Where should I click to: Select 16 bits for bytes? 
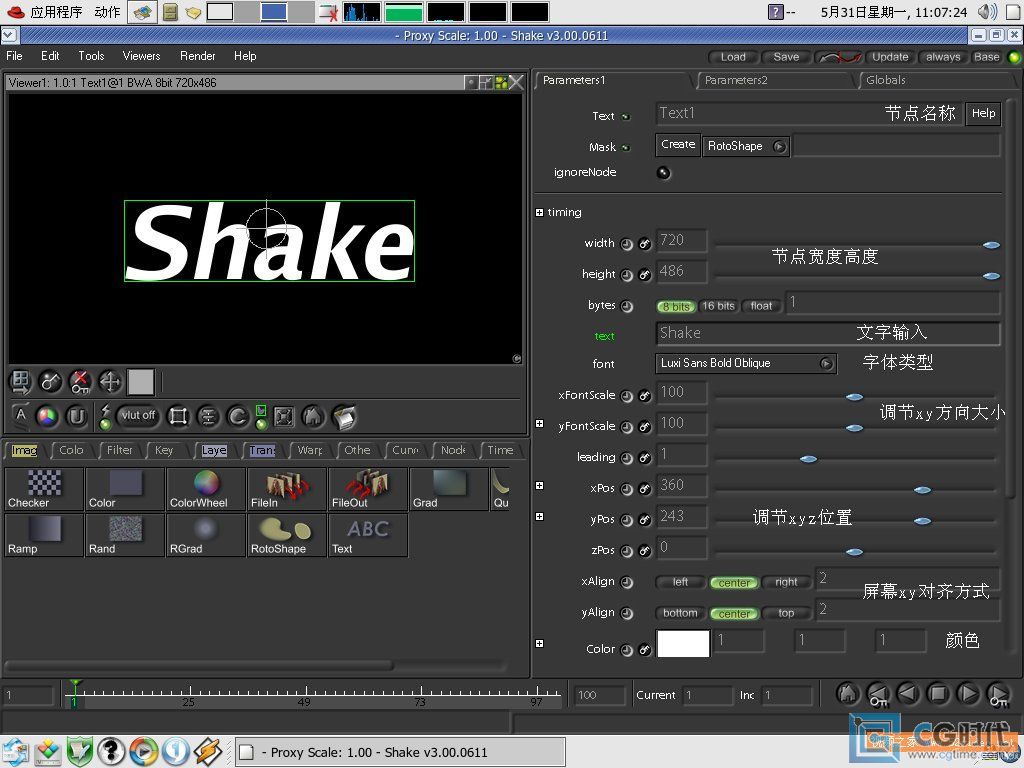(x=718, y=306)
